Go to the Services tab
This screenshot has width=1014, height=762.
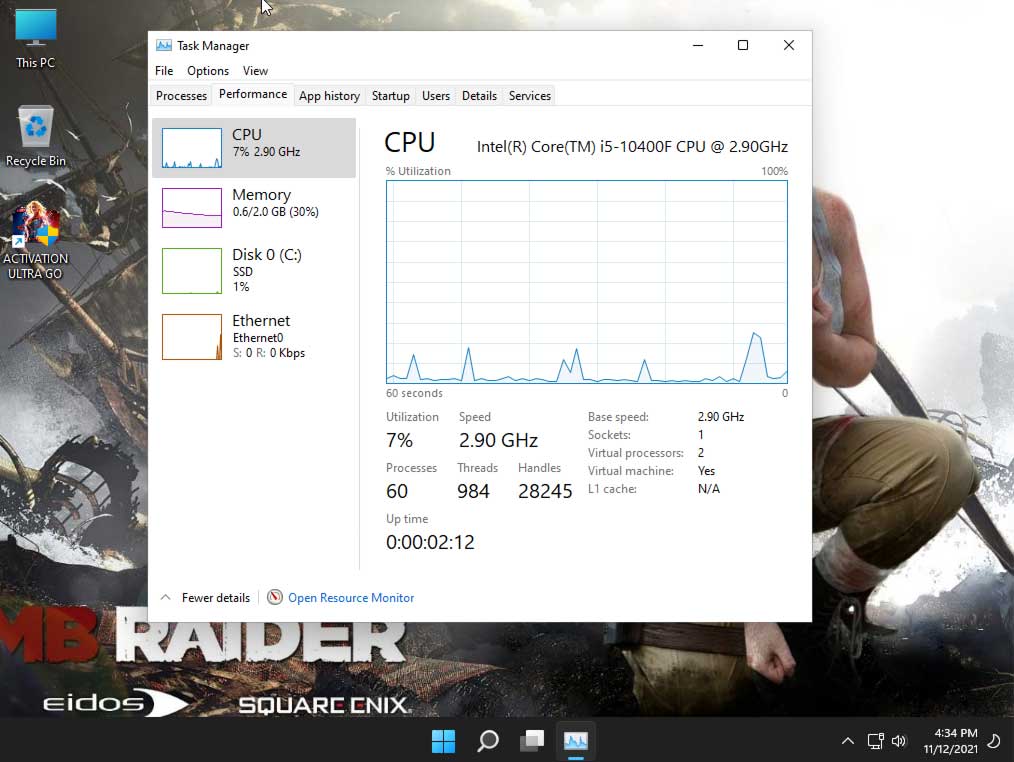click(530, 96)
